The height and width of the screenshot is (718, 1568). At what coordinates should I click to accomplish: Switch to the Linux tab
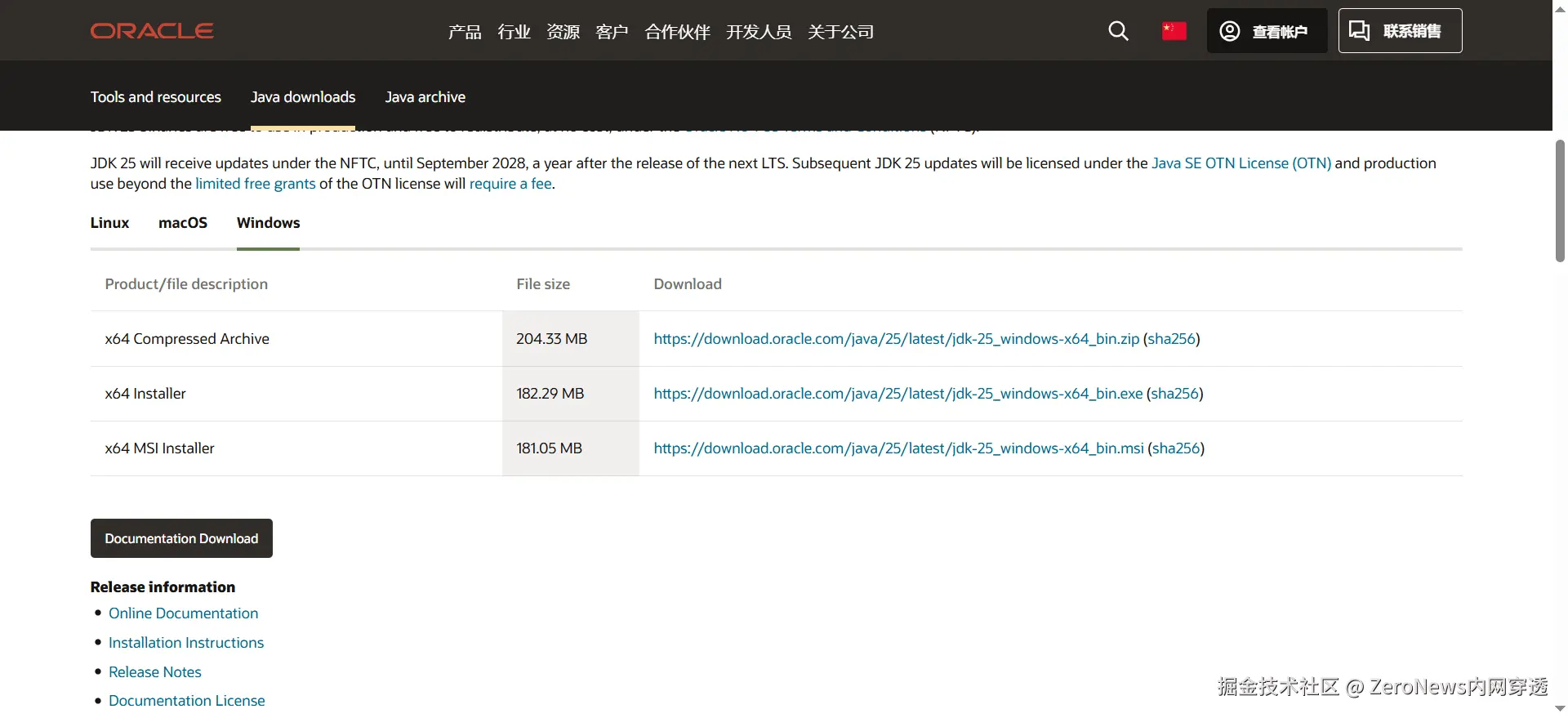tap(109, 223)
